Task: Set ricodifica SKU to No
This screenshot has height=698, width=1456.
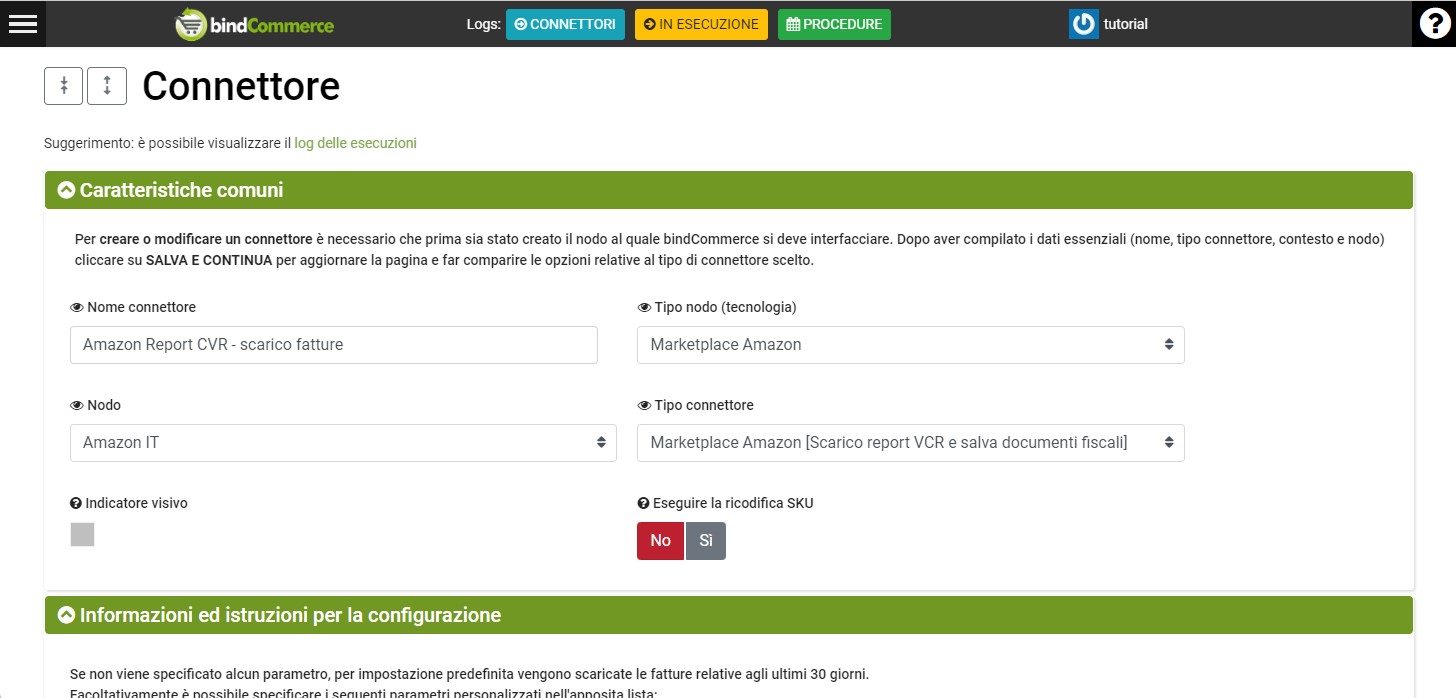Action: point(660,541)
